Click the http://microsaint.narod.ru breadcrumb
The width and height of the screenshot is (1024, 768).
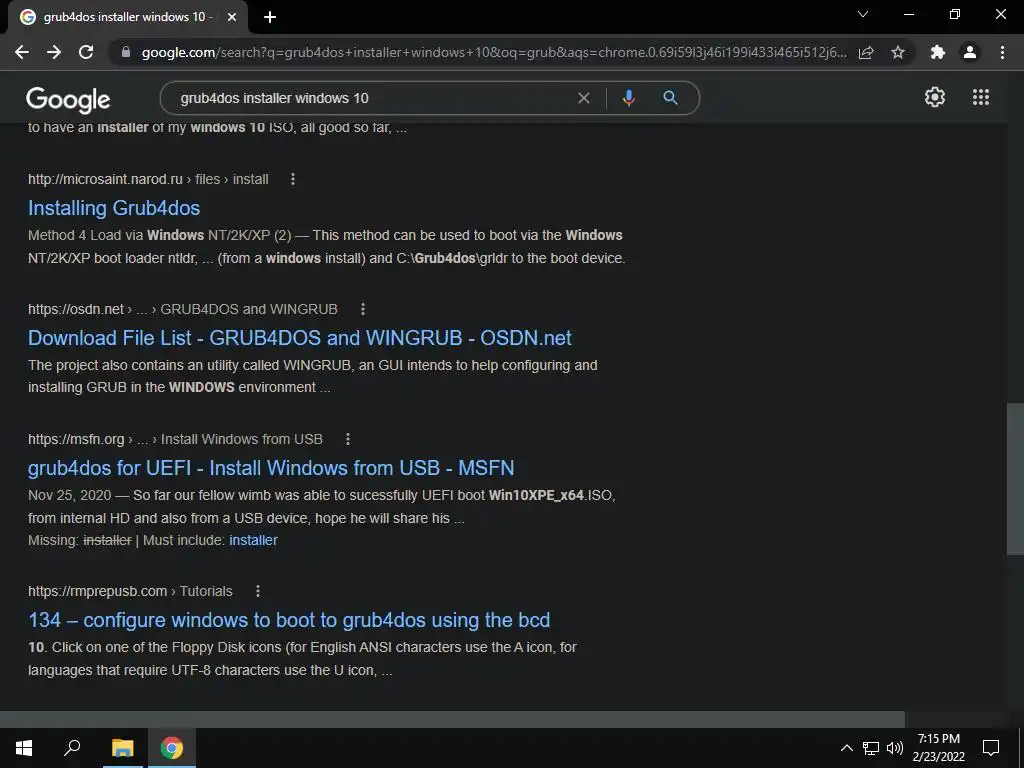105,179
